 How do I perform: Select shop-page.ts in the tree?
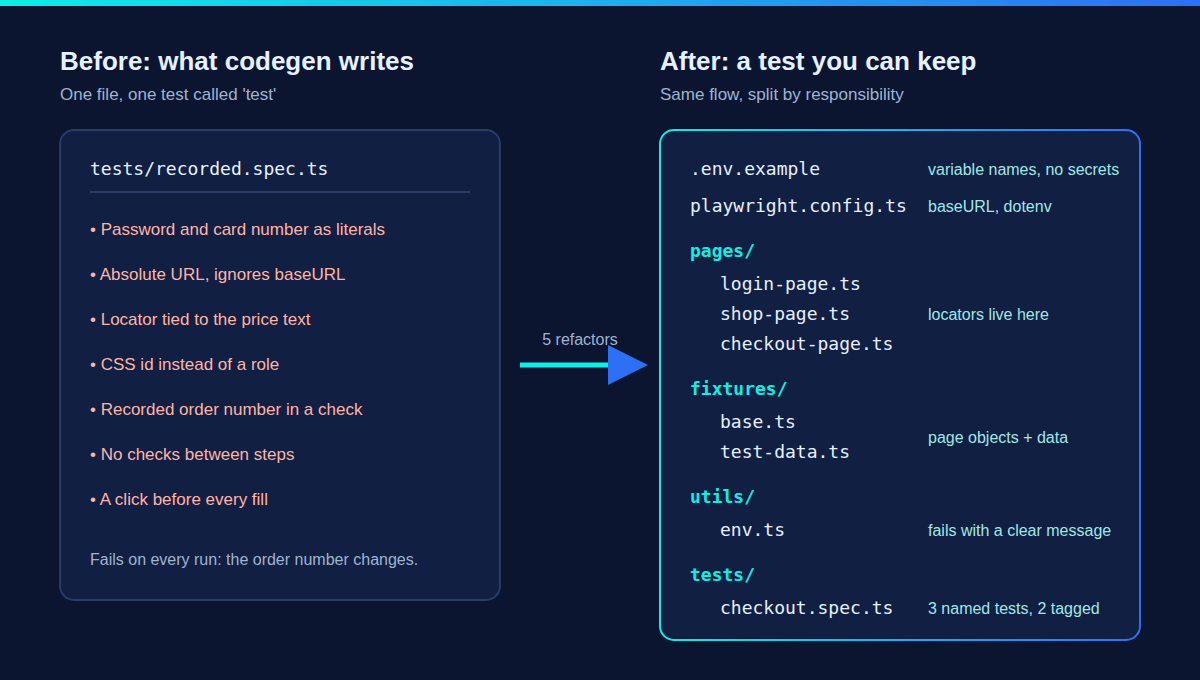click(785, 314)
